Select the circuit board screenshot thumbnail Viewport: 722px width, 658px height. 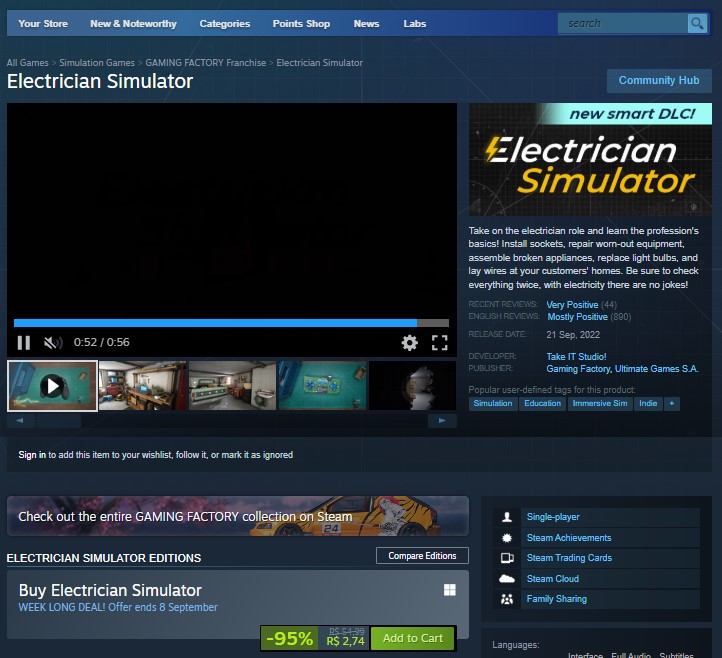pyautogui.click(x=323, y=386)
